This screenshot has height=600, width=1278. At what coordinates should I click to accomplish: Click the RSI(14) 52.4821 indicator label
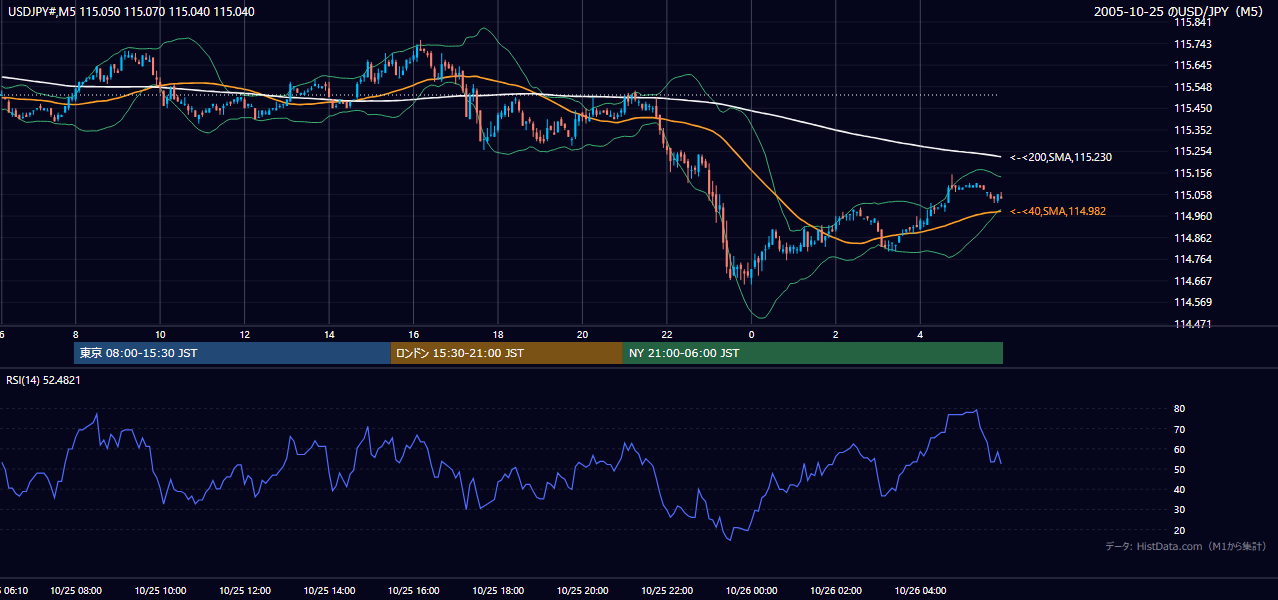(x=44, y=380)
